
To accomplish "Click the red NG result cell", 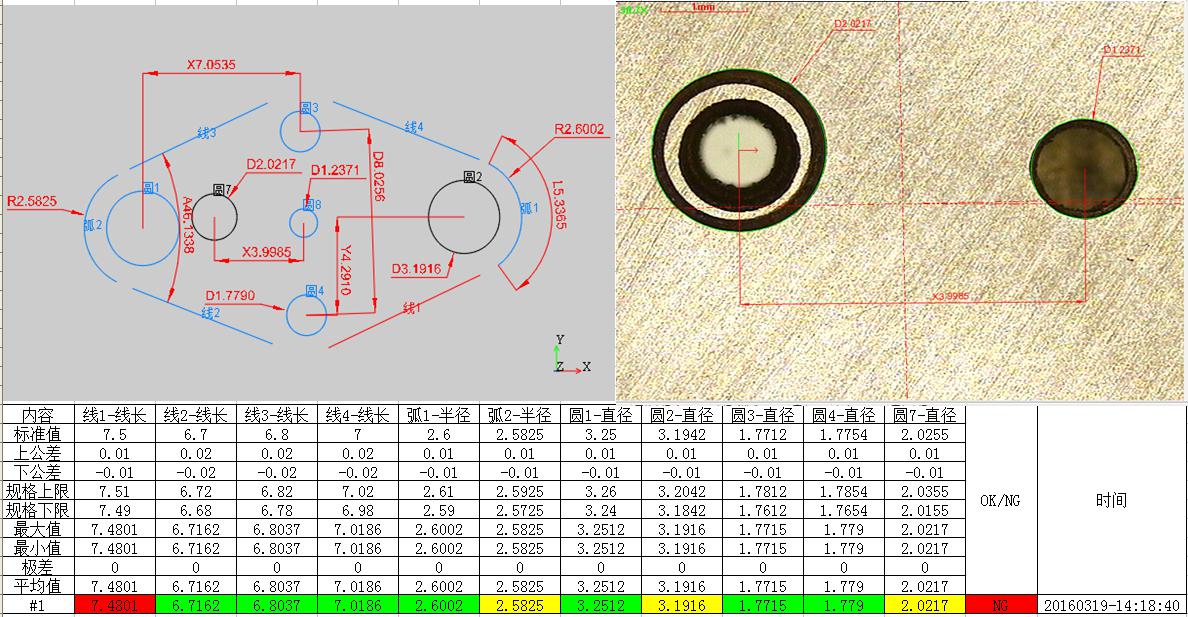I will click(x=1002, y=606).
